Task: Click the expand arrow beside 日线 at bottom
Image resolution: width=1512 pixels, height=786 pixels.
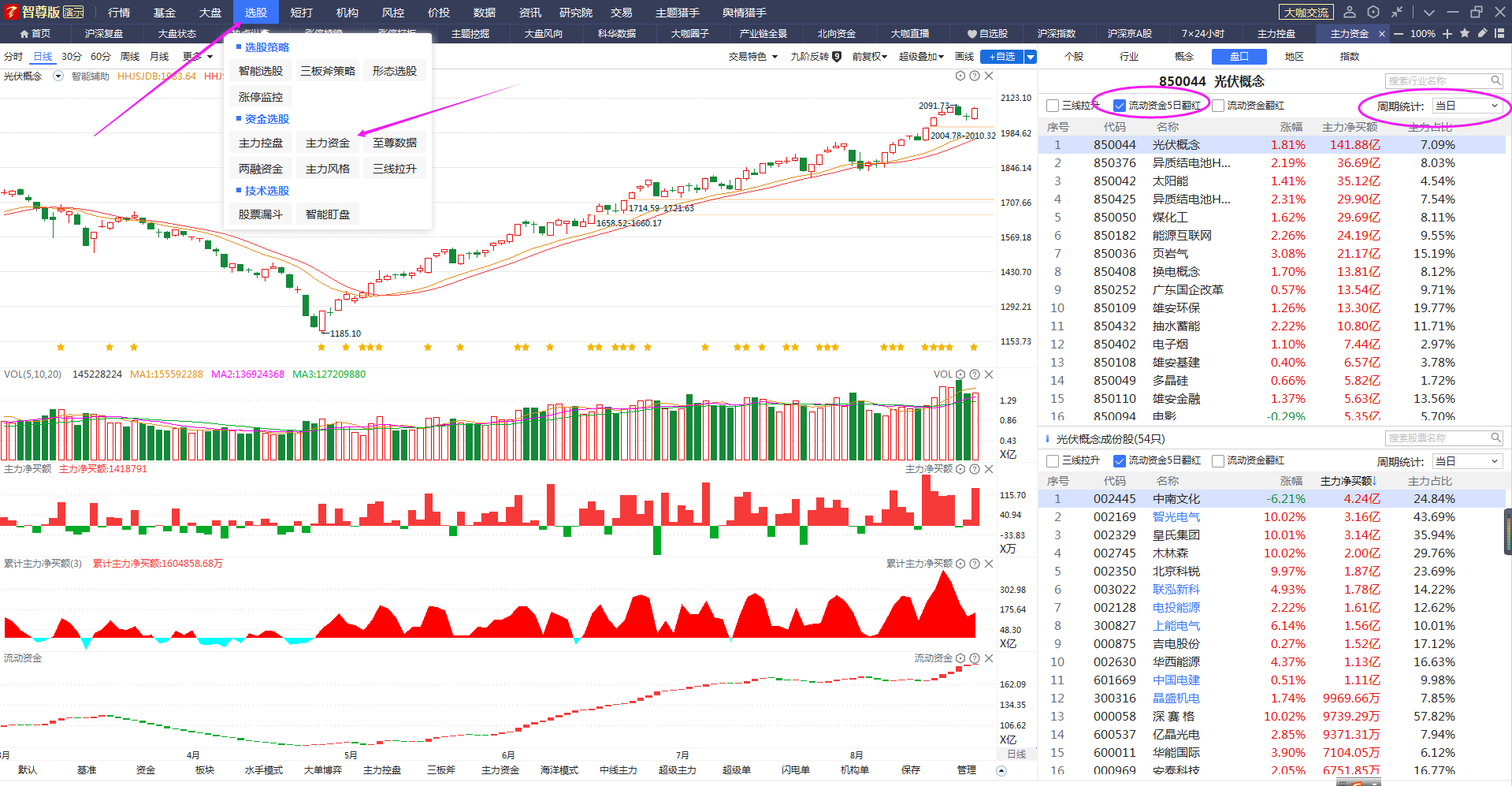Action: (1001, 771)
